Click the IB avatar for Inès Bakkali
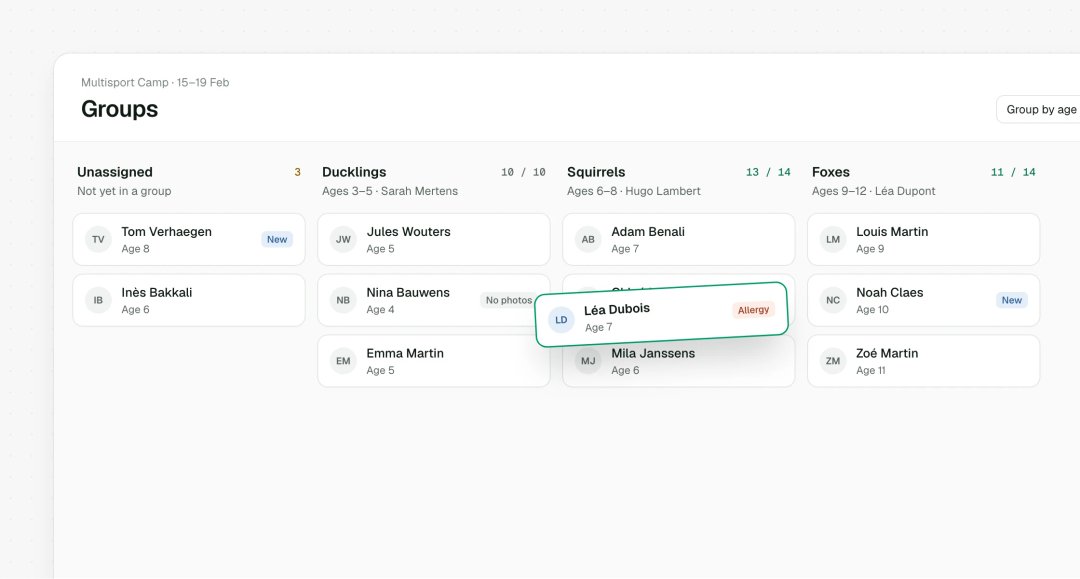The height and width of the screenshot is (579, 1080). (98, 300)
